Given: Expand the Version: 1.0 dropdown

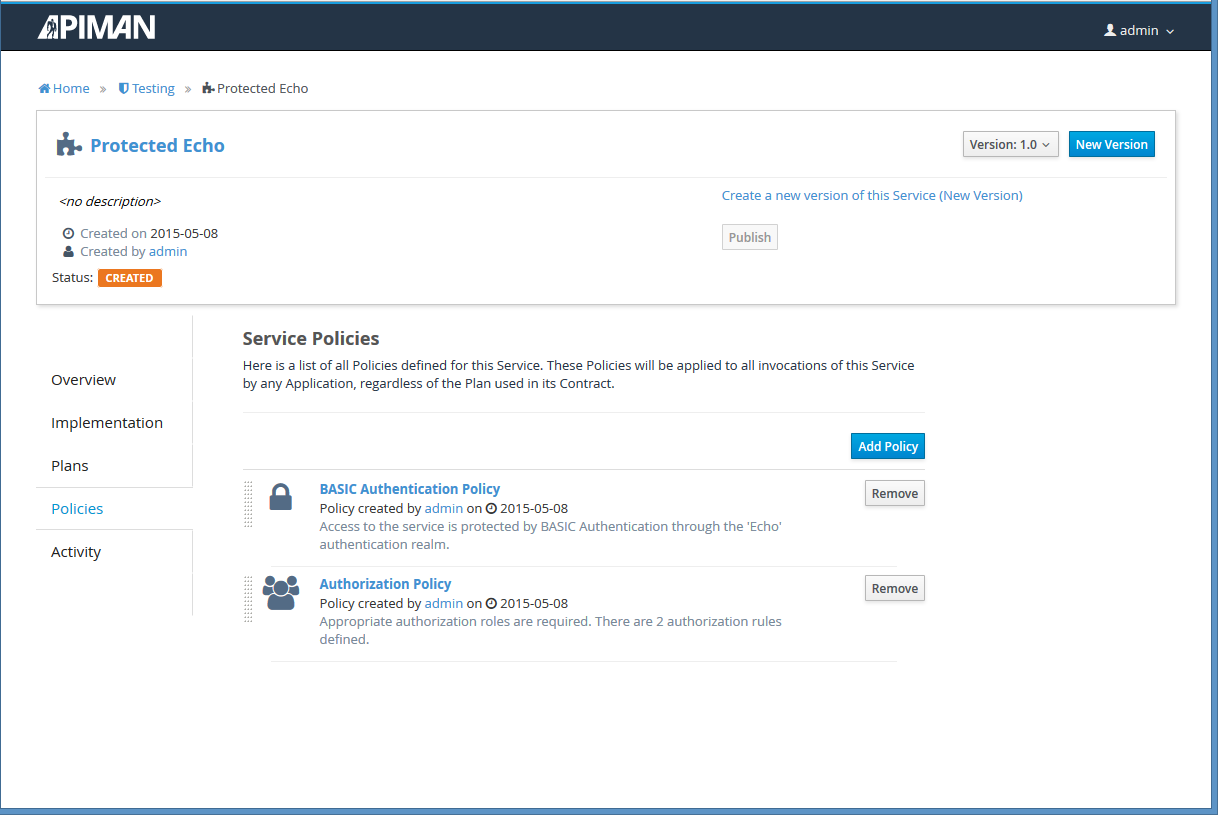Looking at the screenshot, I should coord(1010,144).
